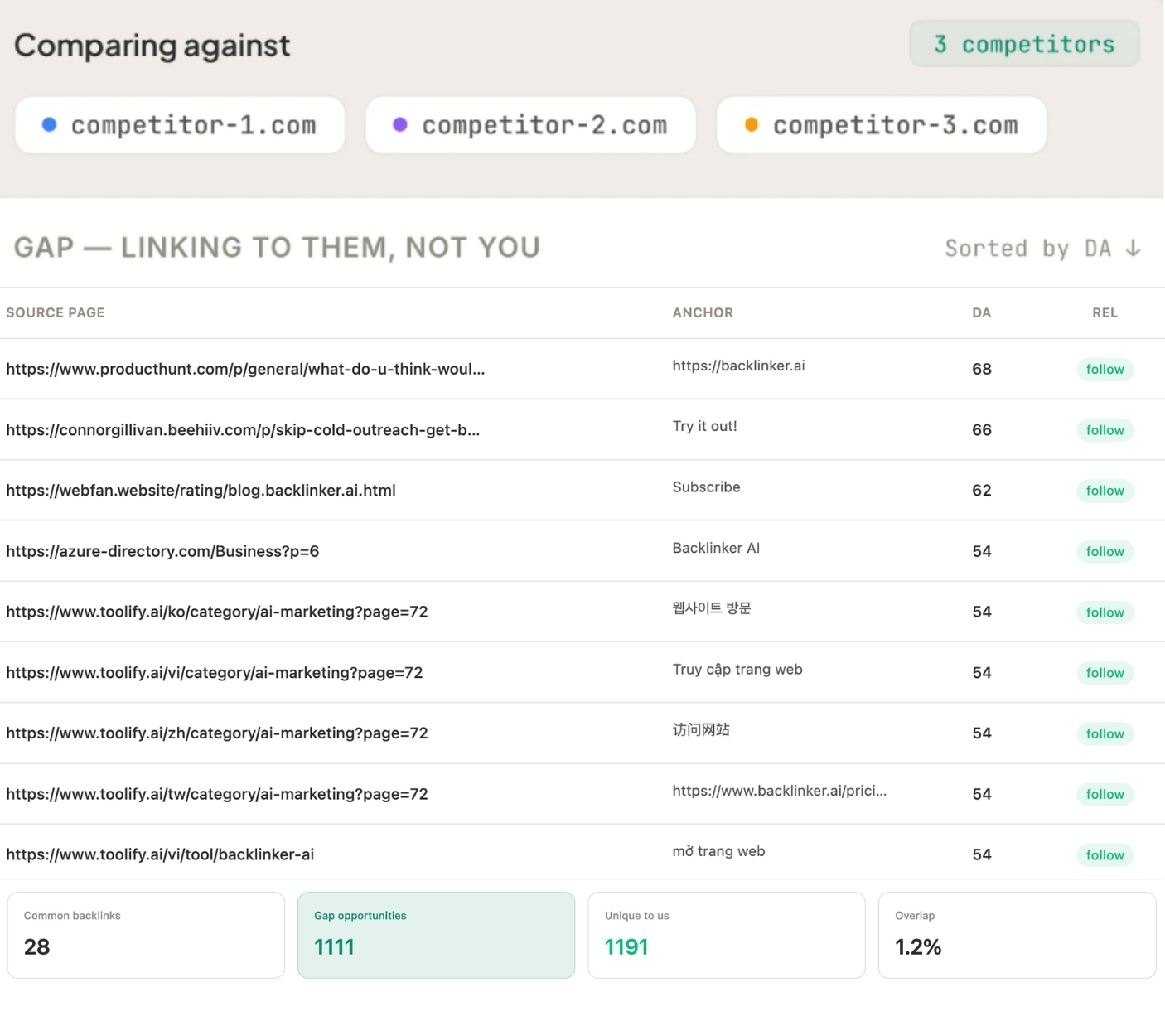
Task: Select the competitor-1.com chip
Action: [180, 125]
